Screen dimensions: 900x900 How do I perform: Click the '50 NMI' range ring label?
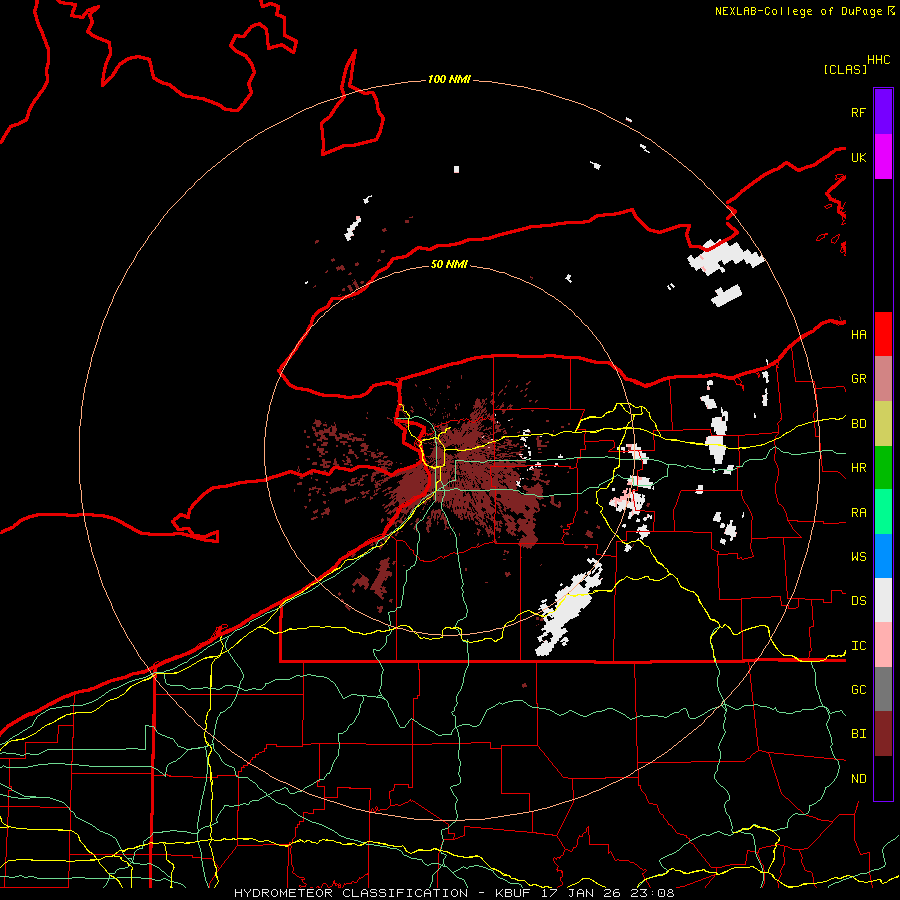pyautogui.click(x=449, y=264)
